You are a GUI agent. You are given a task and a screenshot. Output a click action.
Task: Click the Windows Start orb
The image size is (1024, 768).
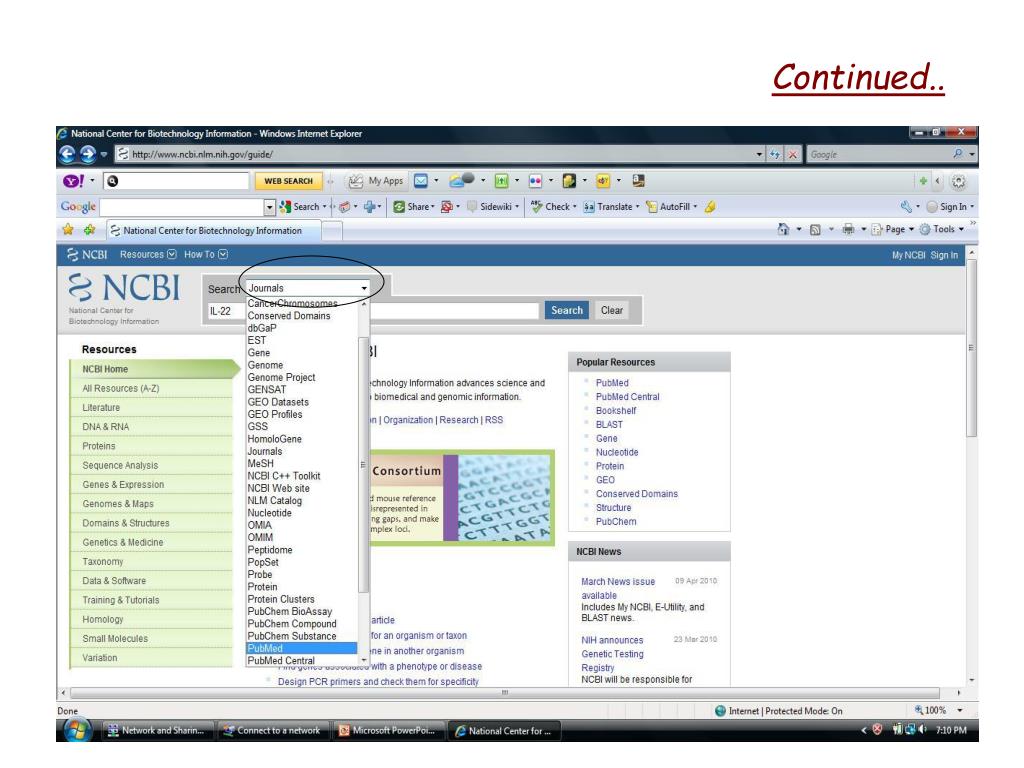(76, 729)
